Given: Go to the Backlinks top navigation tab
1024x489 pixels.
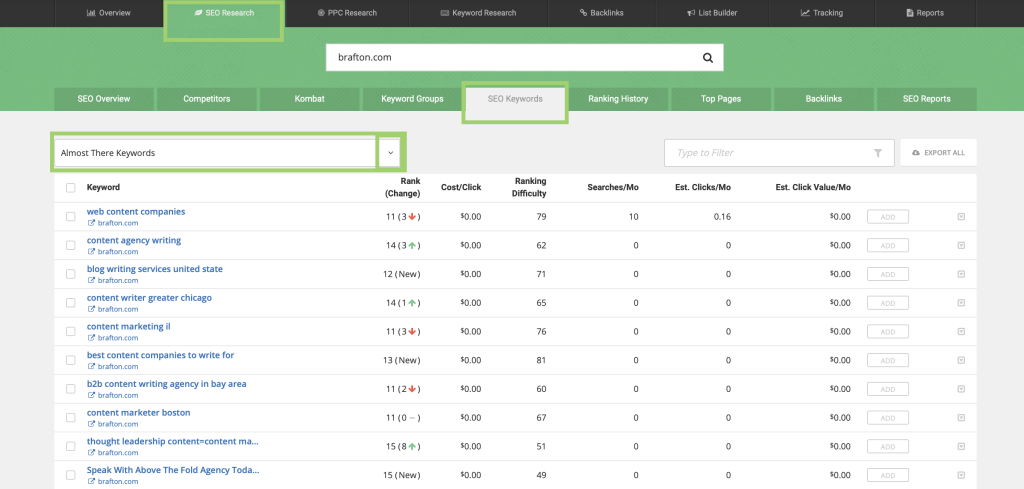Looking at the screenshot, I should point(601,13).
